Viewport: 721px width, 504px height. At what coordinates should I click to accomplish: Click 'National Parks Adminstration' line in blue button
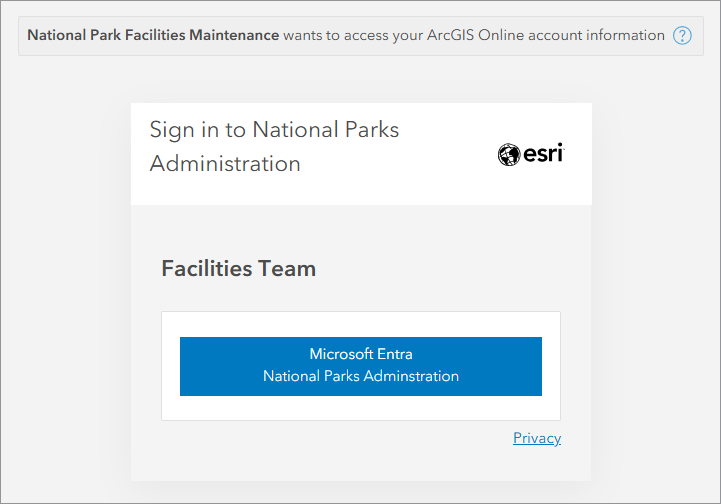pos(361,377)
